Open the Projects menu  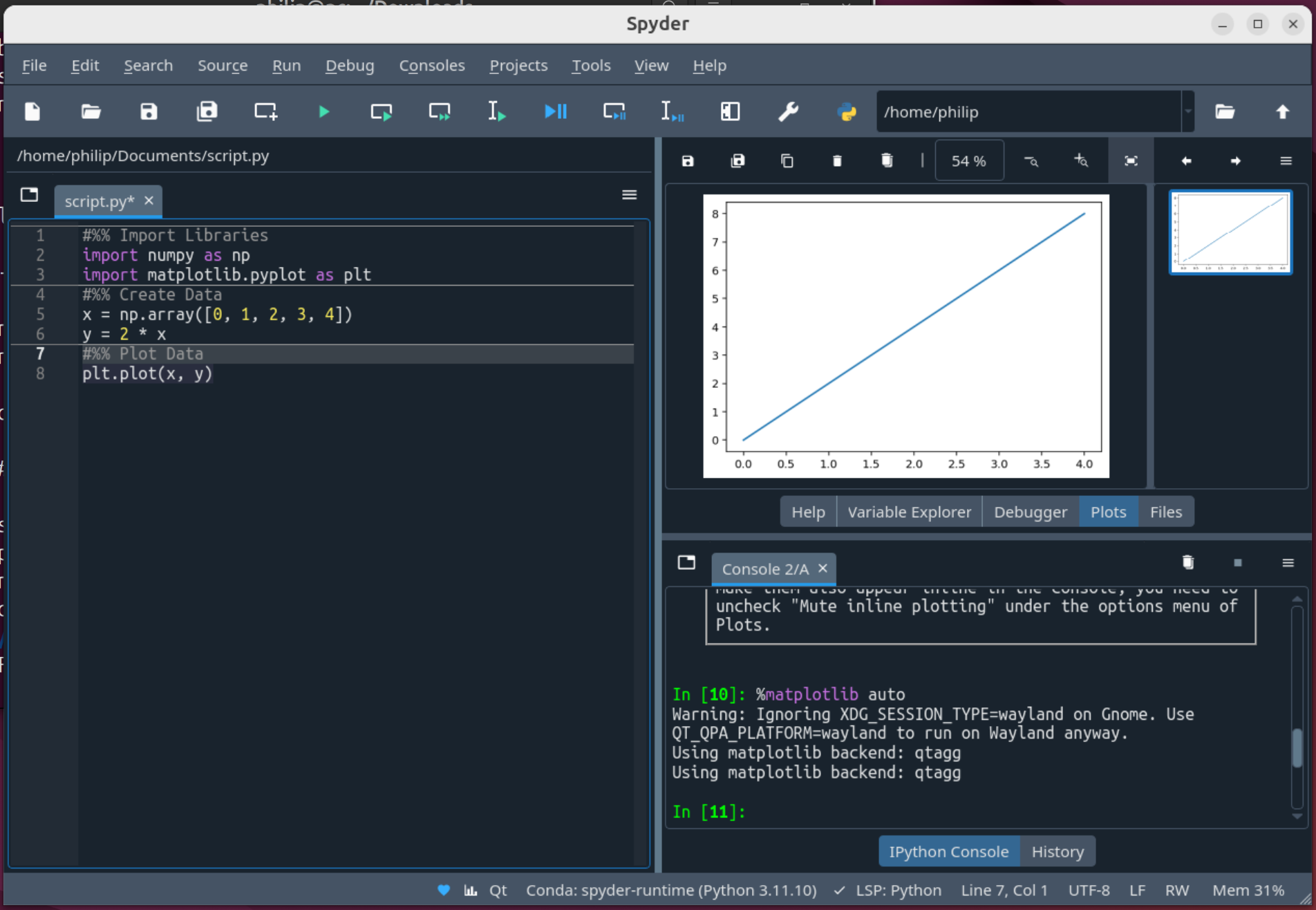[x=518, y=66]
